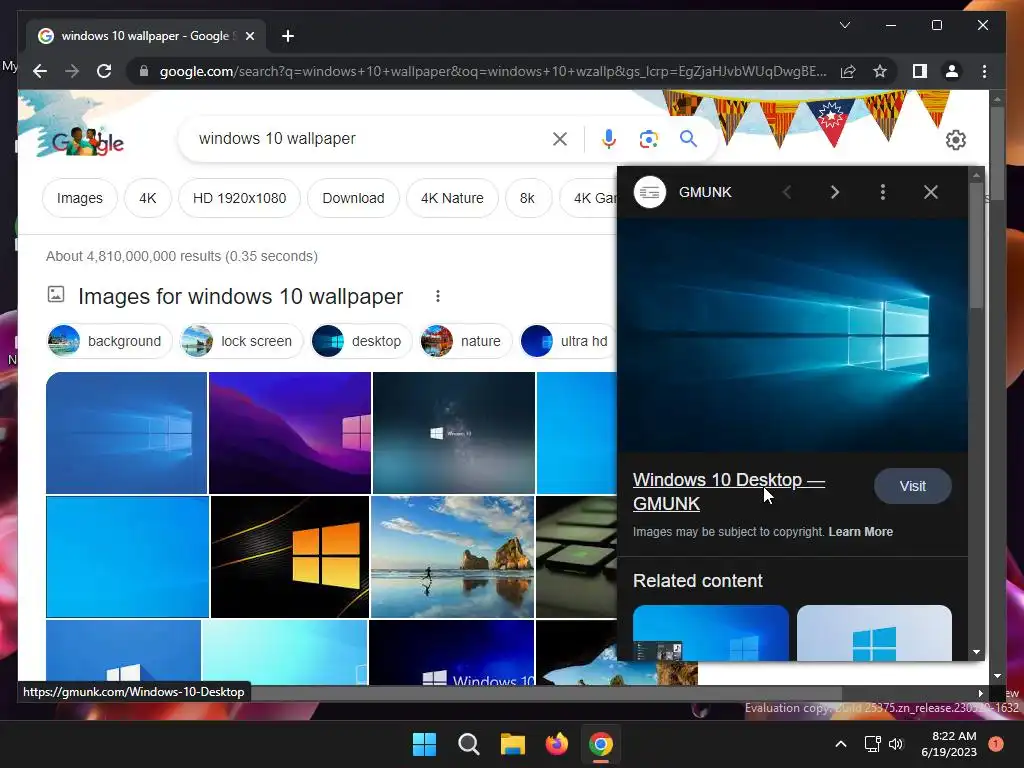Image resolution: width=1024 pixels, height=768 pixels.
Task: Open Chrome three-dot menu
Action: pos(984,71)
